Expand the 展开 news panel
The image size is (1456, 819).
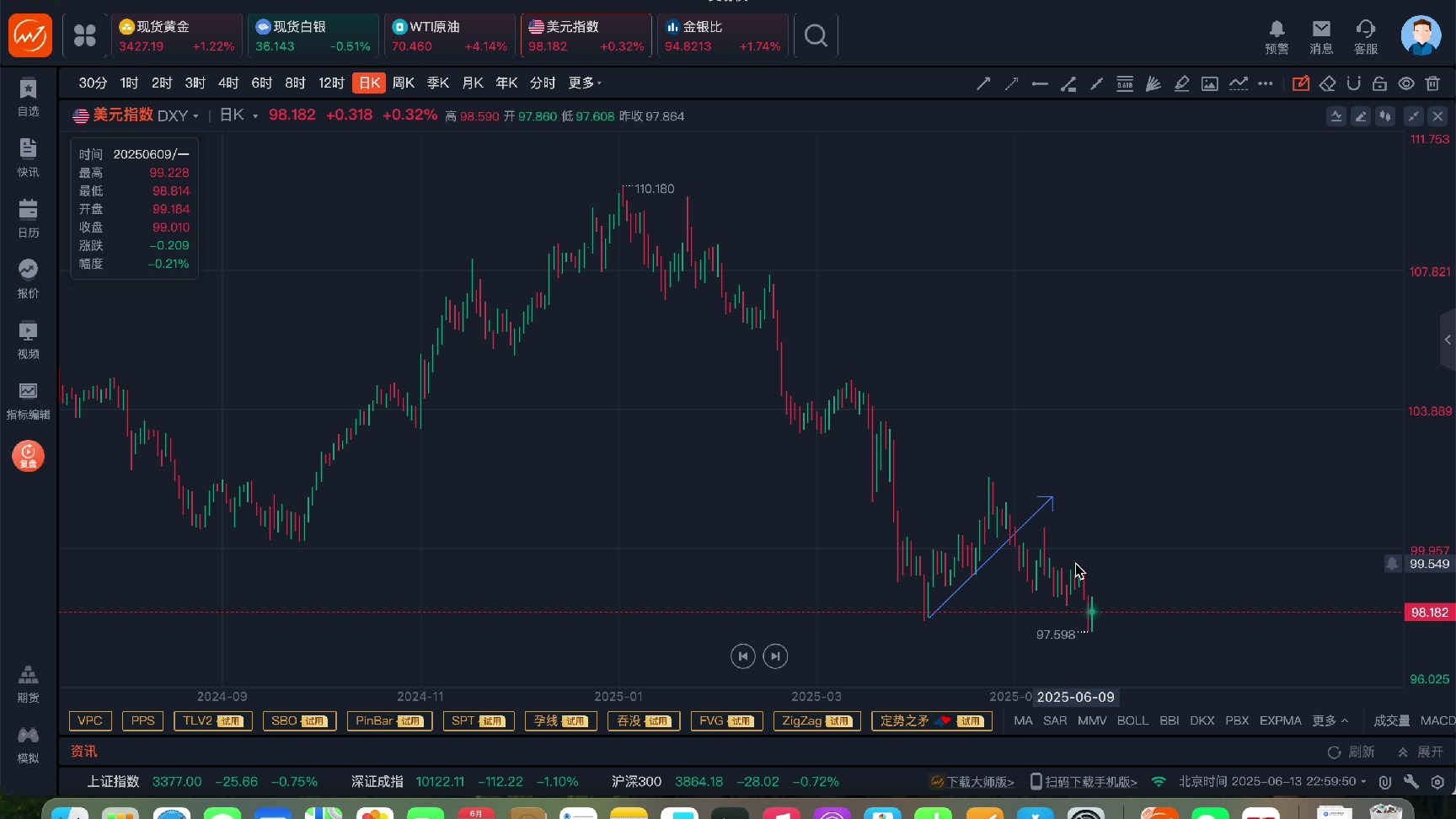click(1421, 752)
